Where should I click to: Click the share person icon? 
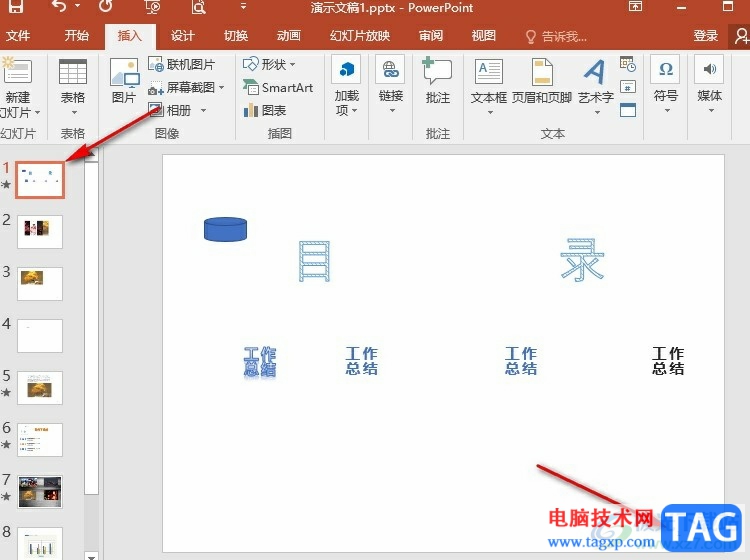tap(741, 36)
